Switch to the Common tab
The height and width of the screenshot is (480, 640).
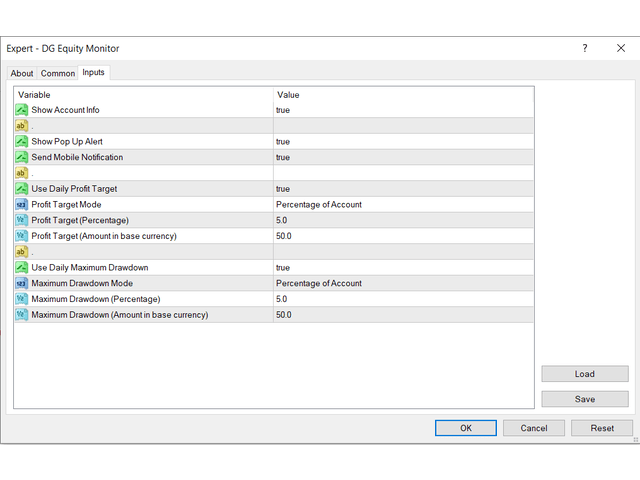[58, 73]
